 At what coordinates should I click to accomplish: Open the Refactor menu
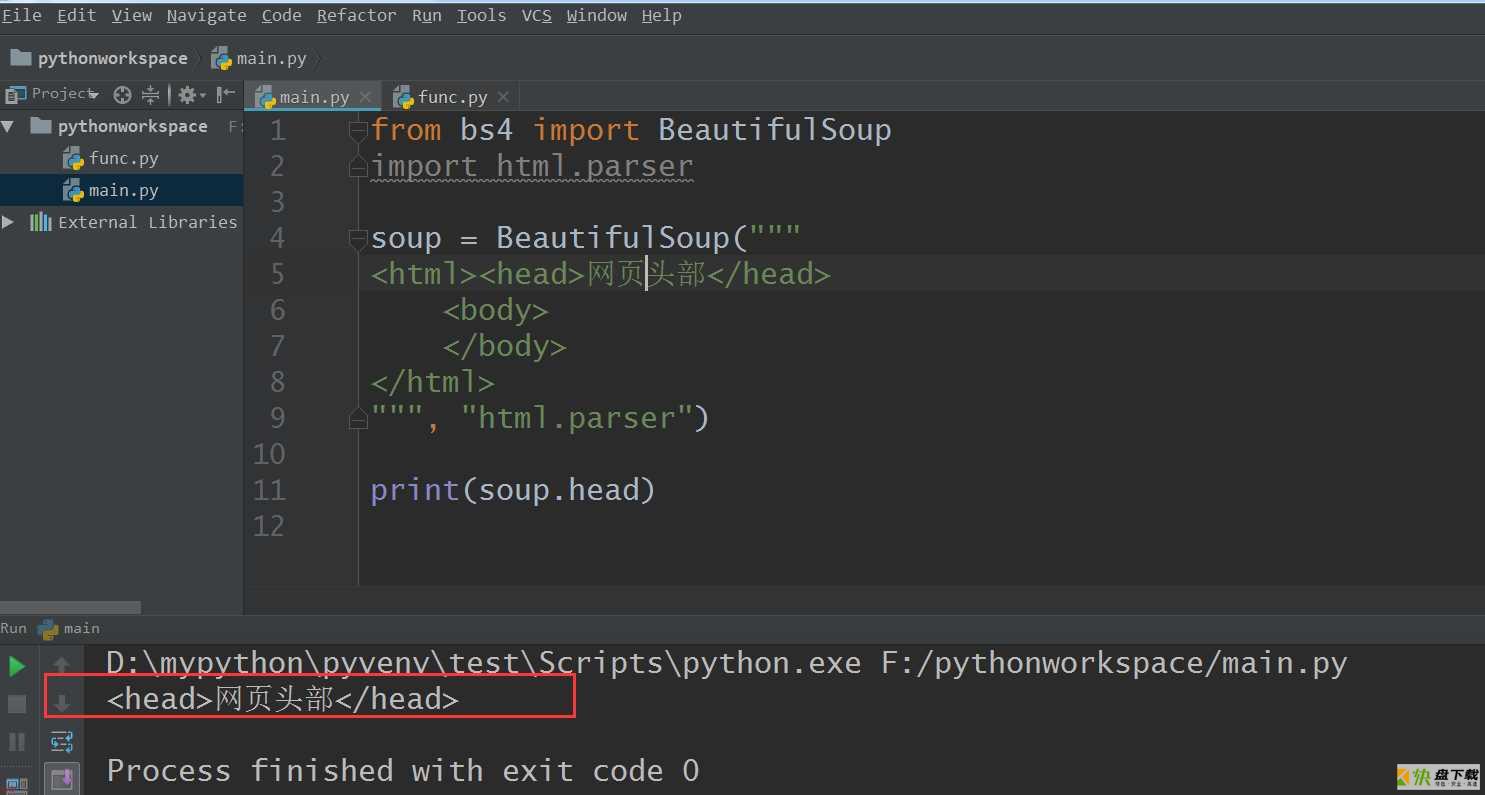point(356,15)
